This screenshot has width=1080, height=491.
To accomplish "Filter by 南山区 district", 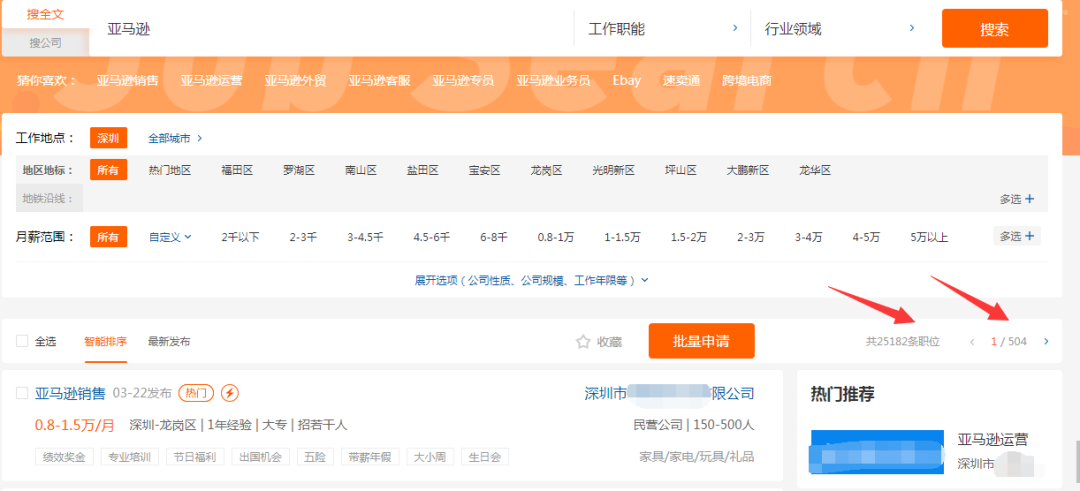I will [361, 170].
